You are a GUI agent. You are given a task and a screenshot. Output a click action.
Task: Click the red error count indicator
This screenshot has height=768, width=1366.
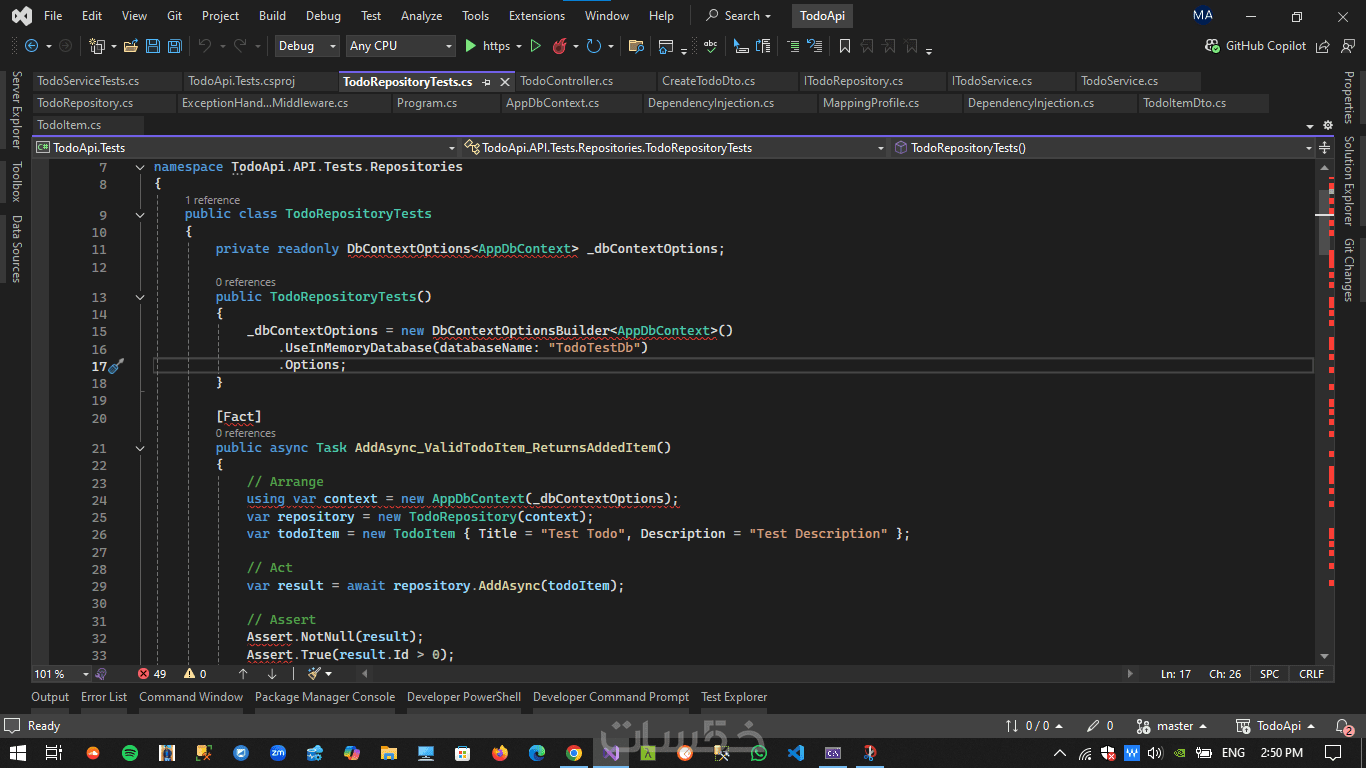[x=153, y=674]
